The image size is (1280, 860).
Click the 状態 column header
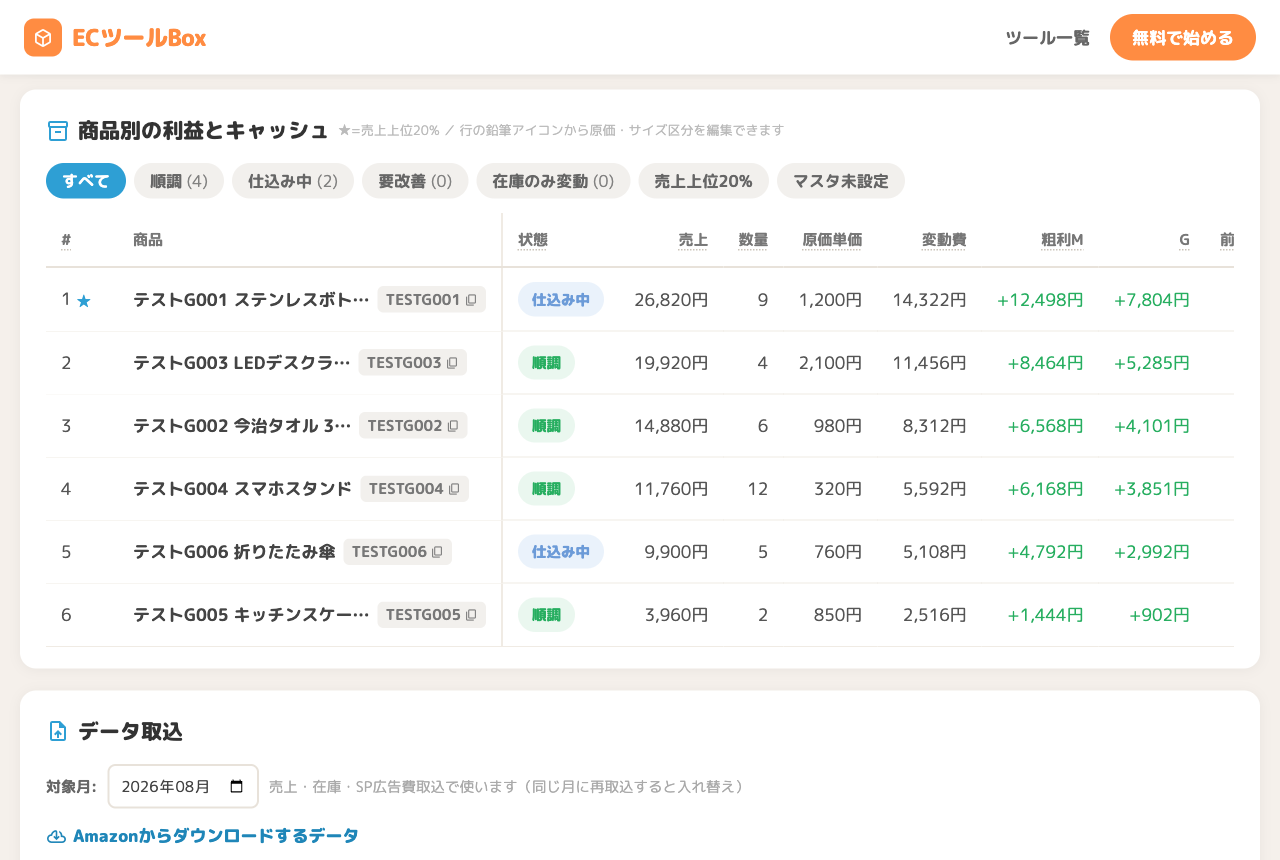[x=533, y=240]
